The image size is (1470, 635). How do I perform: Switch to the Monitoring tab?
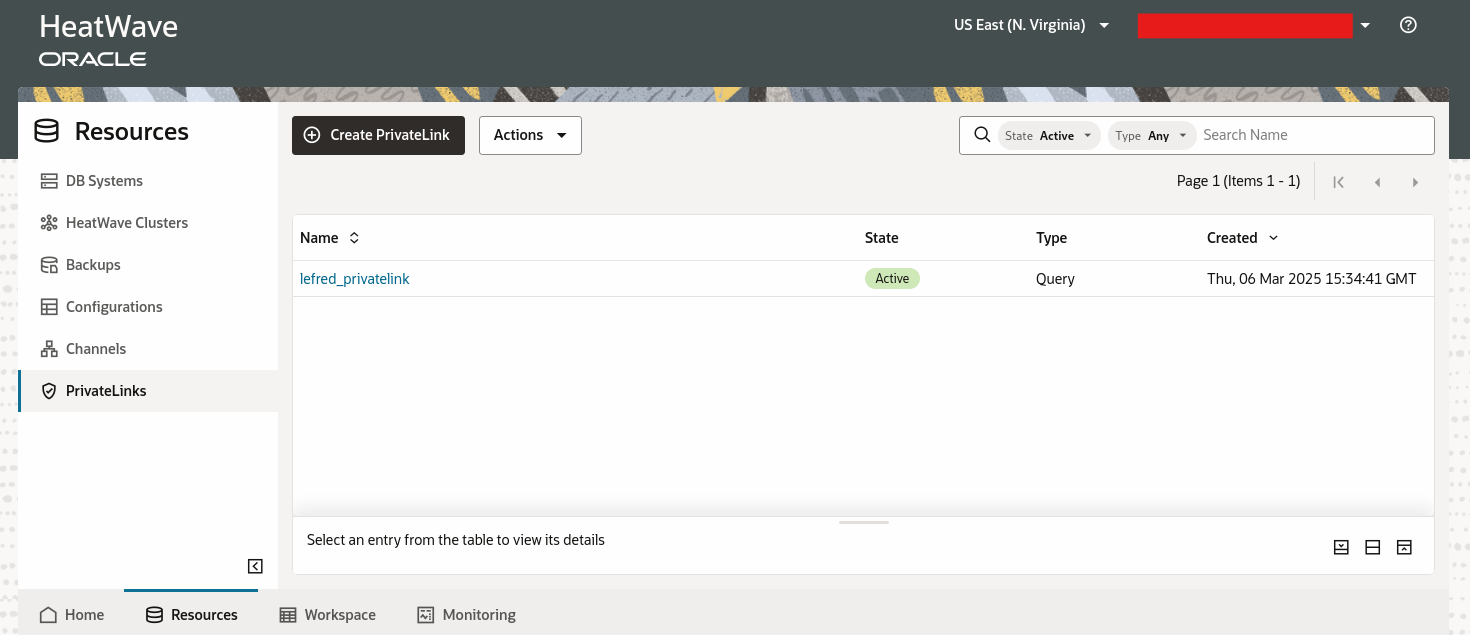click(x=466, y=615)
